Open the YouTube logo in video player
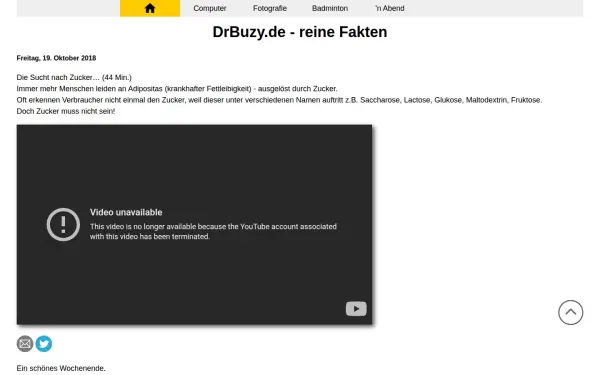This screenshot has width=600, height=375. click(x=356, y=309)
